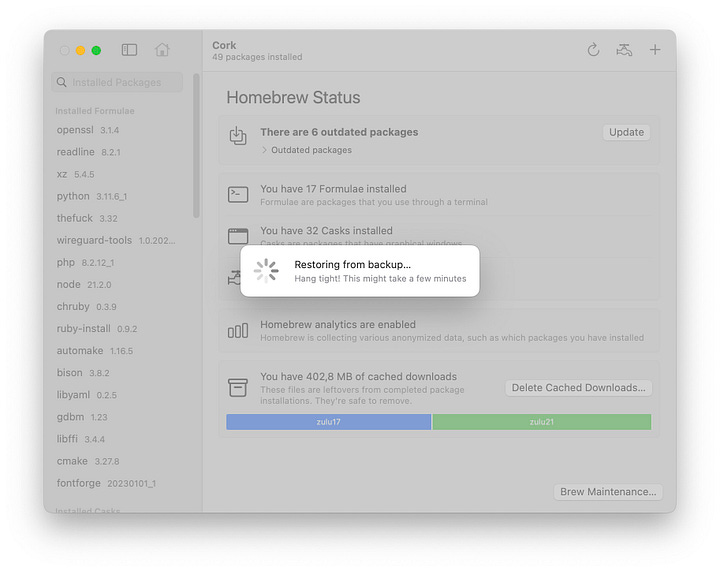Go to the home status page icon
This screenshot has height=571, width=720.
(162, 50)
